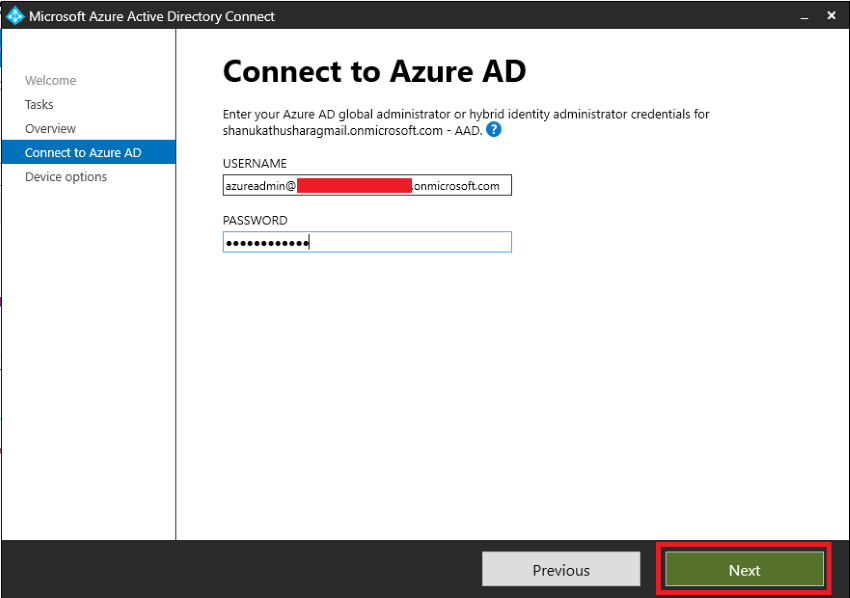Open the blue help question mark icon
This screenshot has width=850, height=598.
(x=493, y=130)
